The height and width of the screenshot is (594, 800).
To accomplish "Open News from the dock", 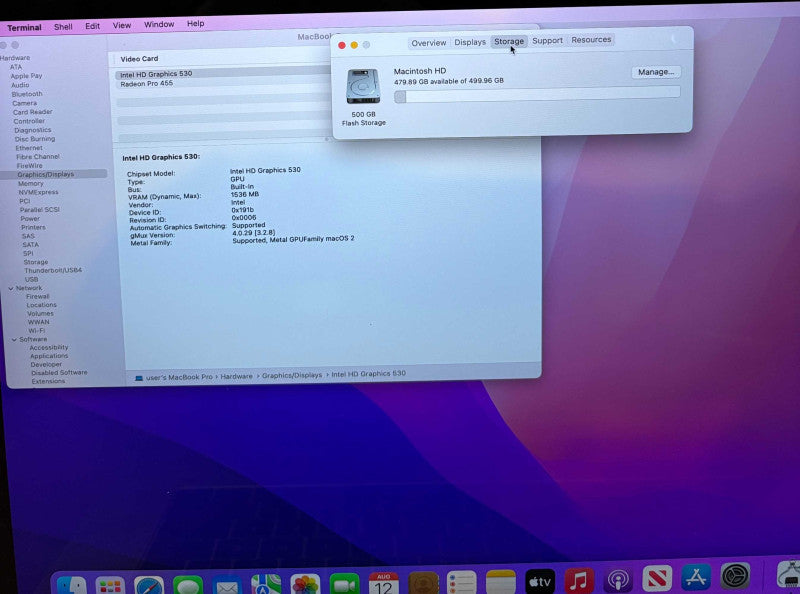I will pyautogui.click(x=657, y=578).
